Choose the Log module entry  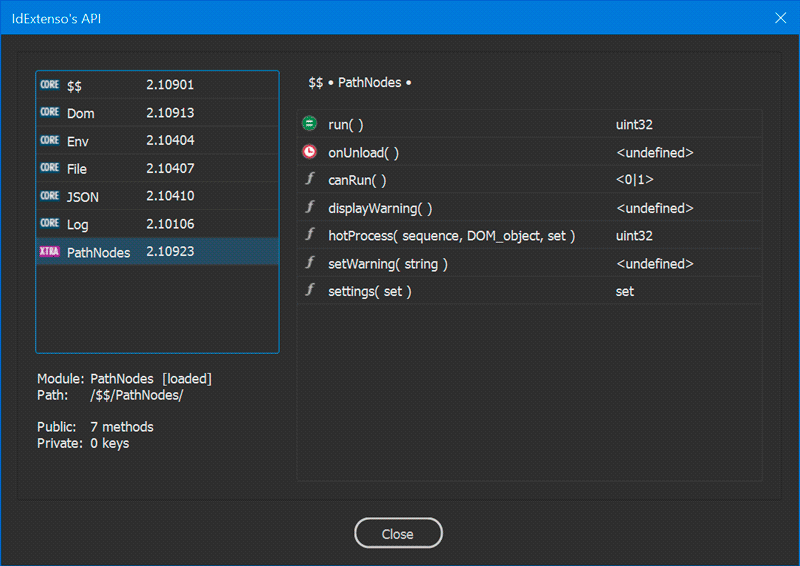pyautogui.click(x=78, y=225)
